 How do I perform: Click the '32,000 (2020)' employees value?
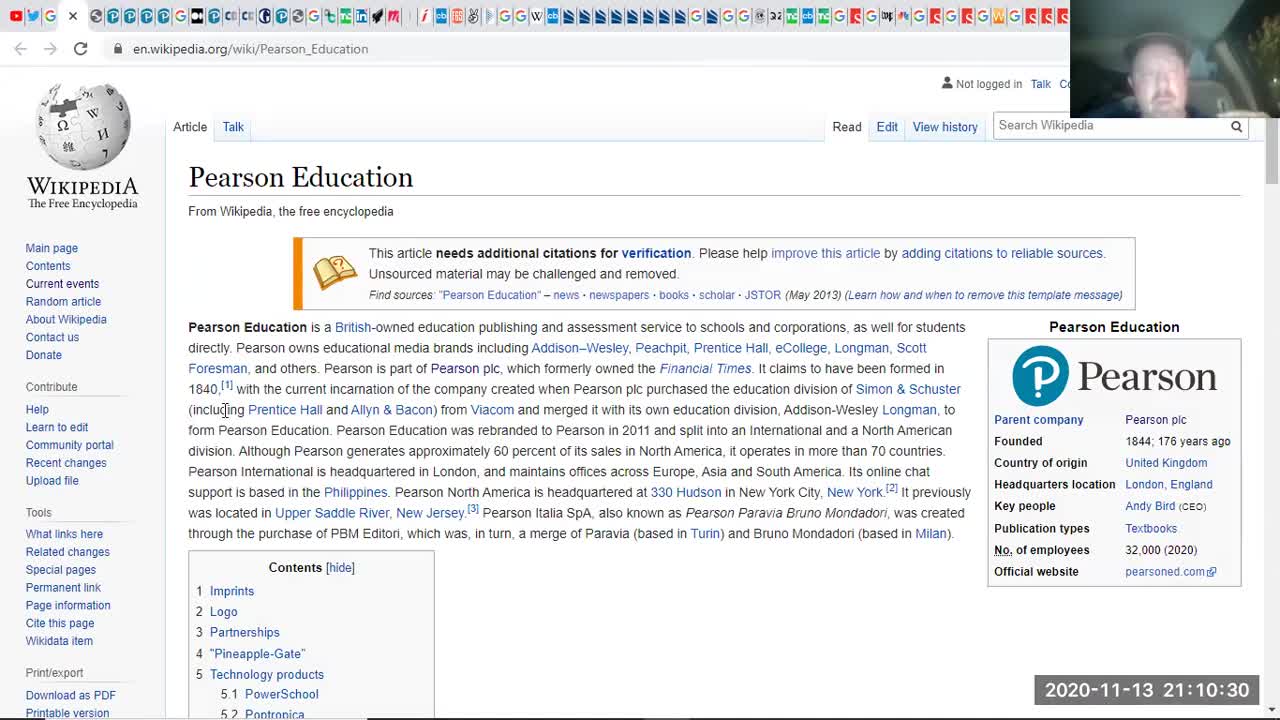tap(1162, 550)
